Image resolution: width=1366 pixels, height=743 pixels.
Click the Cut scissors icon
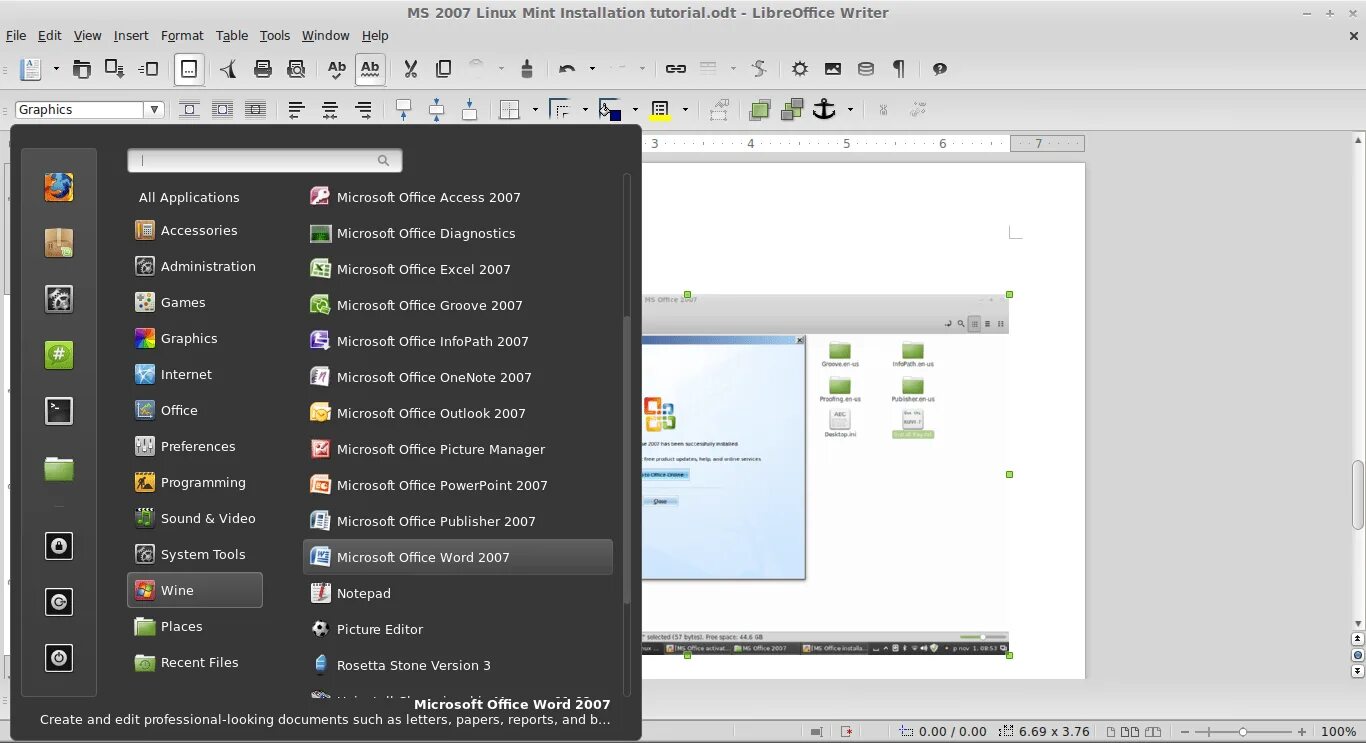point(410,69)
